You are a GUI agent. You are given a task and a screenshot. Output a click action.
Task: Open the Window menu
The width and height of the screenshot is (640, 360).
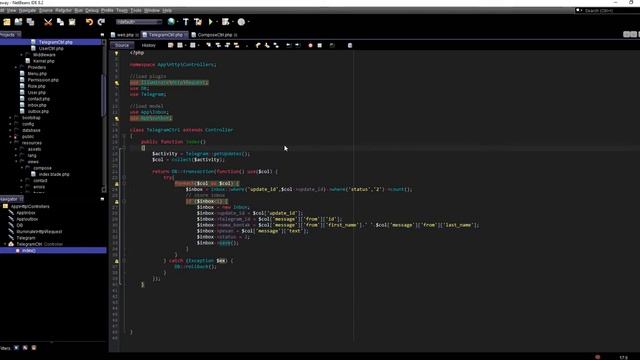[x=152, y=10]
